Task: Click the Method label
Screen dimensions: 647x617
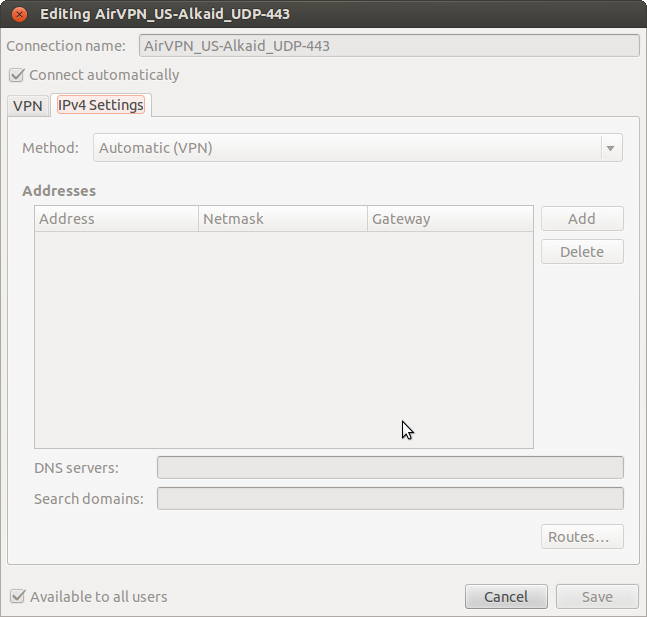Action: [50, 148]
